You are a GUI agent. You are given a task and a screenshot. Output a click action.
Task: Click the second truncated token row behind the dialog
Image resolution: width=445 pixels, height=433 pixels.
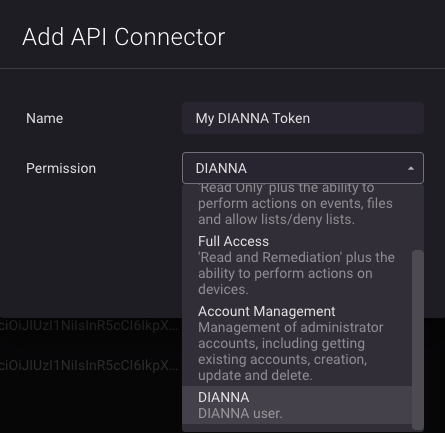89,366
